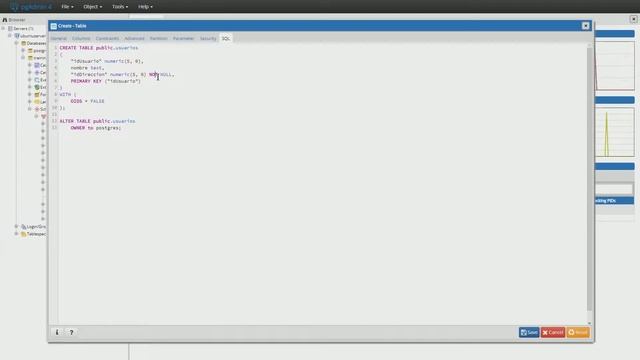Click the OWNER to postgres line
Screen dimensions: 640x360
(x=96, y=128)
